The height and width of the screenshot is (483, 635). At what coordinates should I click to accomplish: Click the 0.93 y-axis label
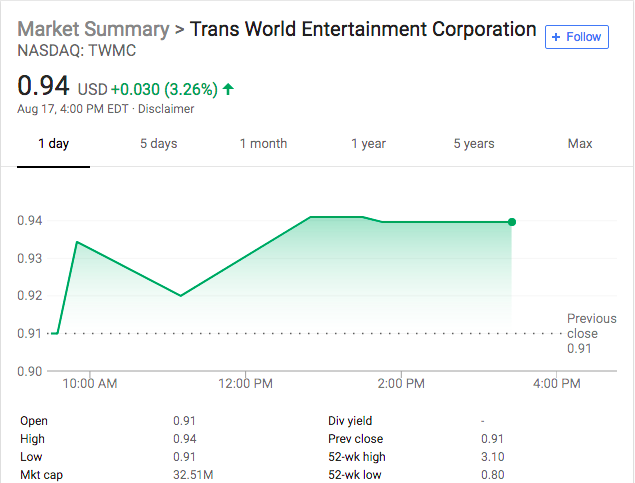(x=30, y=258)
